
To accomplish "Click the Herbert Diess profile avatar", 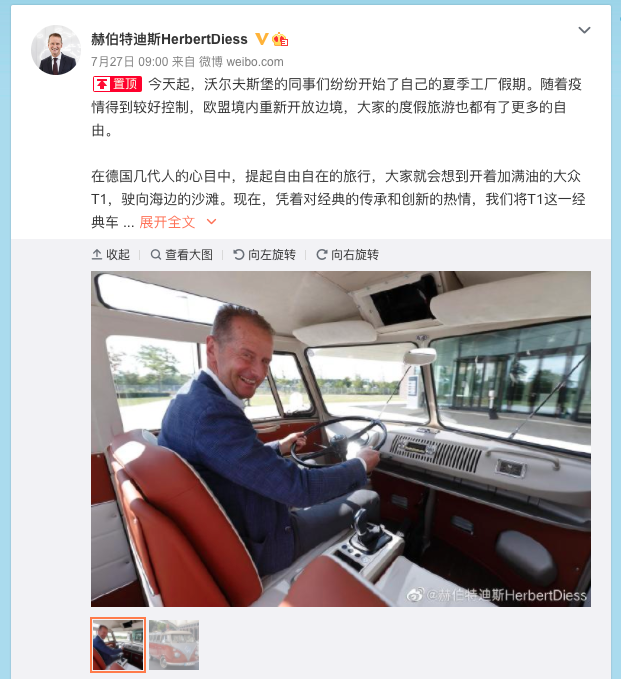I will pos(56,50).
